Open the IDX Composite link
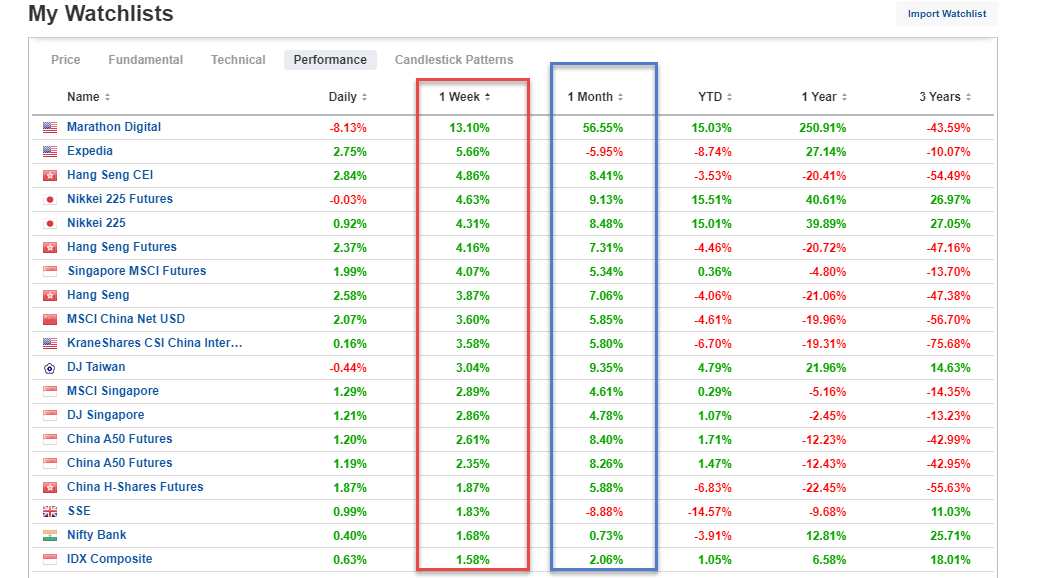The height and width of the screenshot is (578, 1038). click(110, 559)
